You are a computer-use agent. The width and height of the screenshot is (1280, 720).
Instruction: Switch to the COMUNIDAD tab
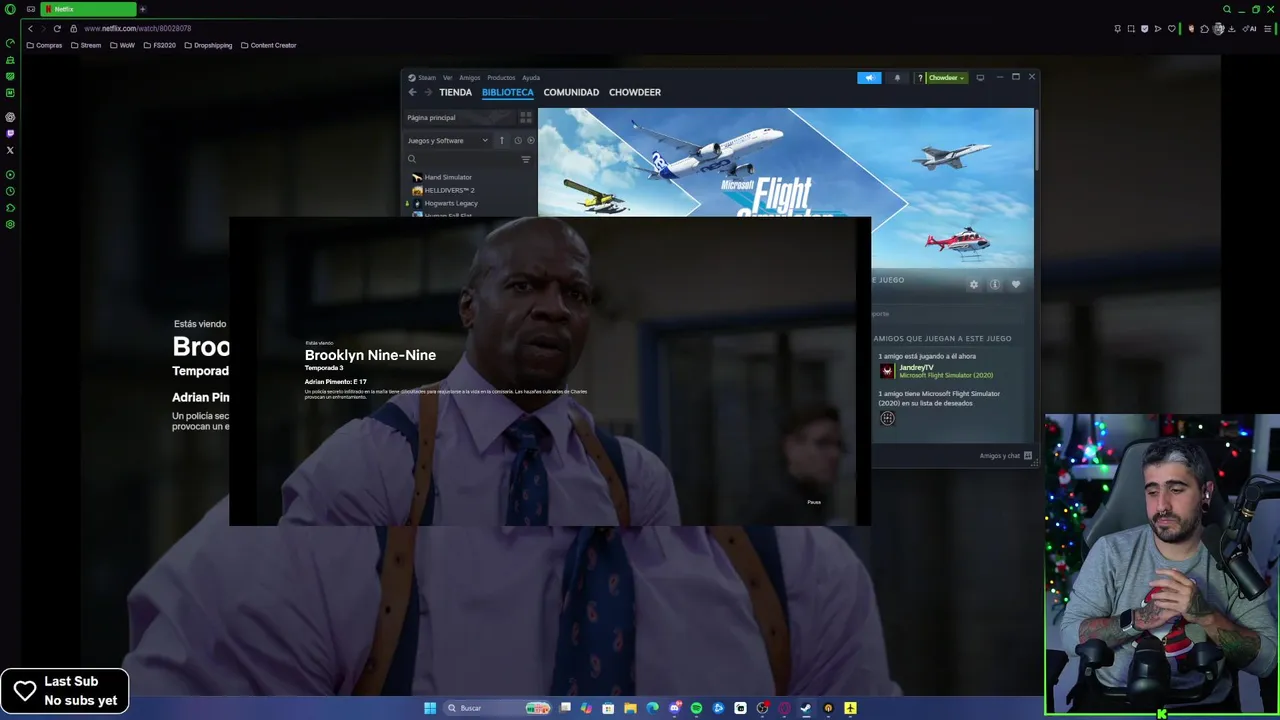tap(571, 92)
